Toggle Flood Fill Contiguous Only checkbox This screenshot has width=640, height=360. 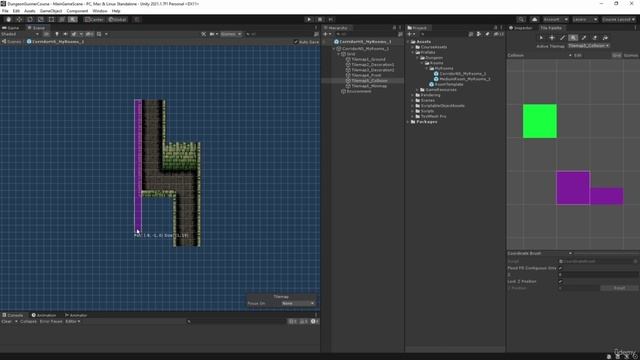560,268
